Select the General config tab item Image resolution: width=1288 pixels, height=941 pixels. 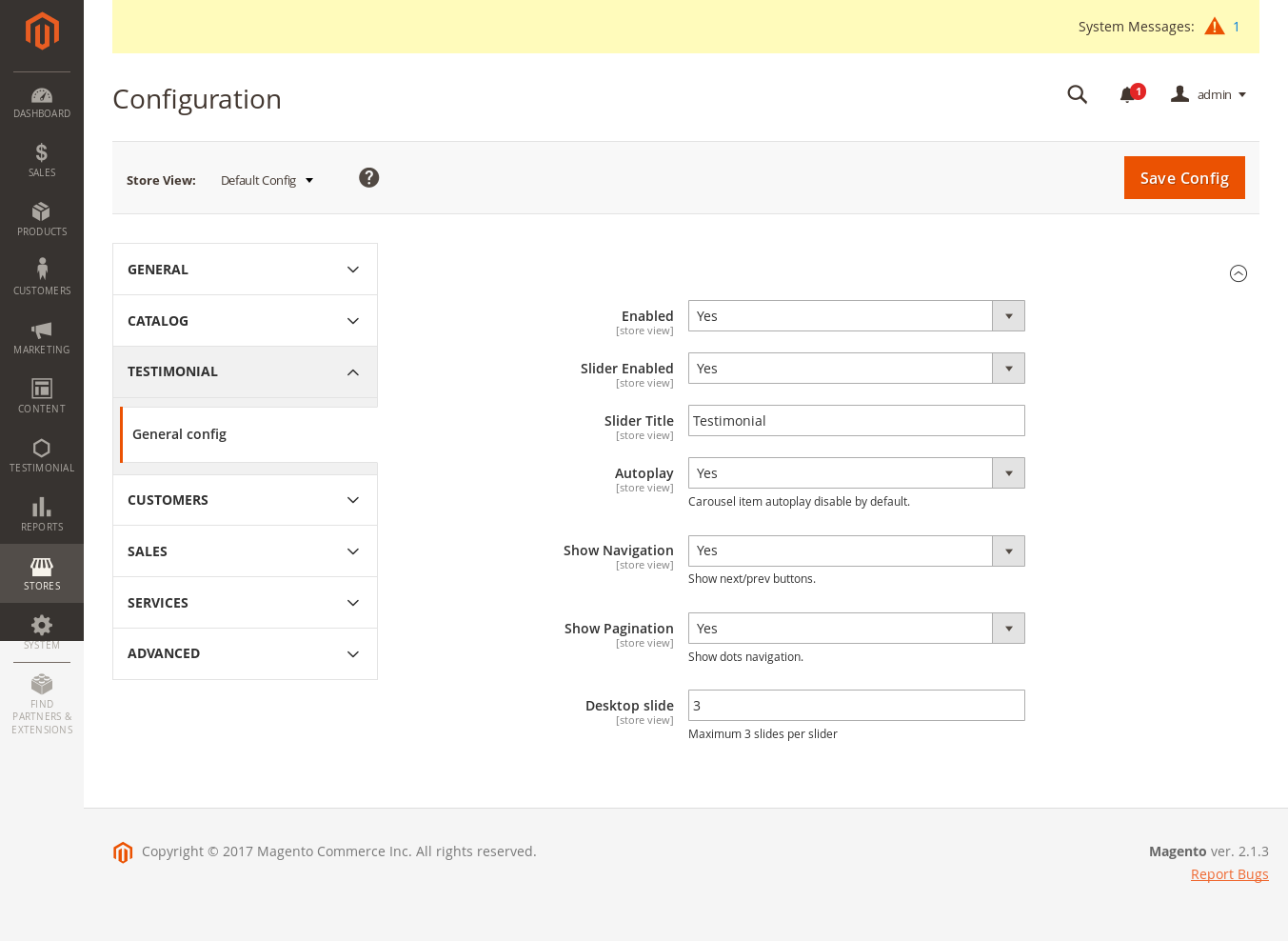point(248,434)
